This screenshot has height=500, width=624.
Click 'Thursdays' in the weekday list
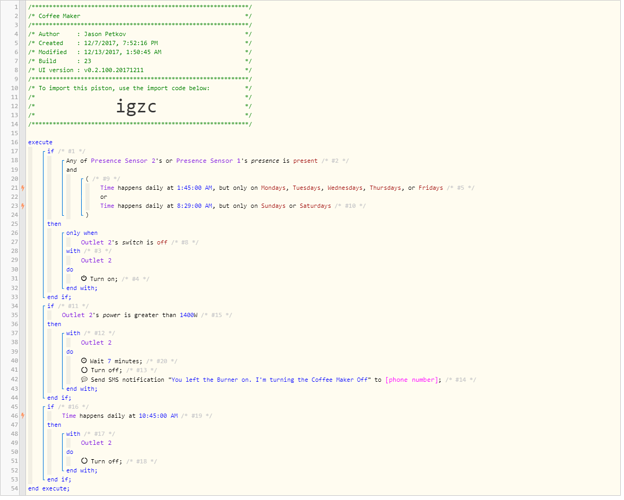(x=385, y=188)
